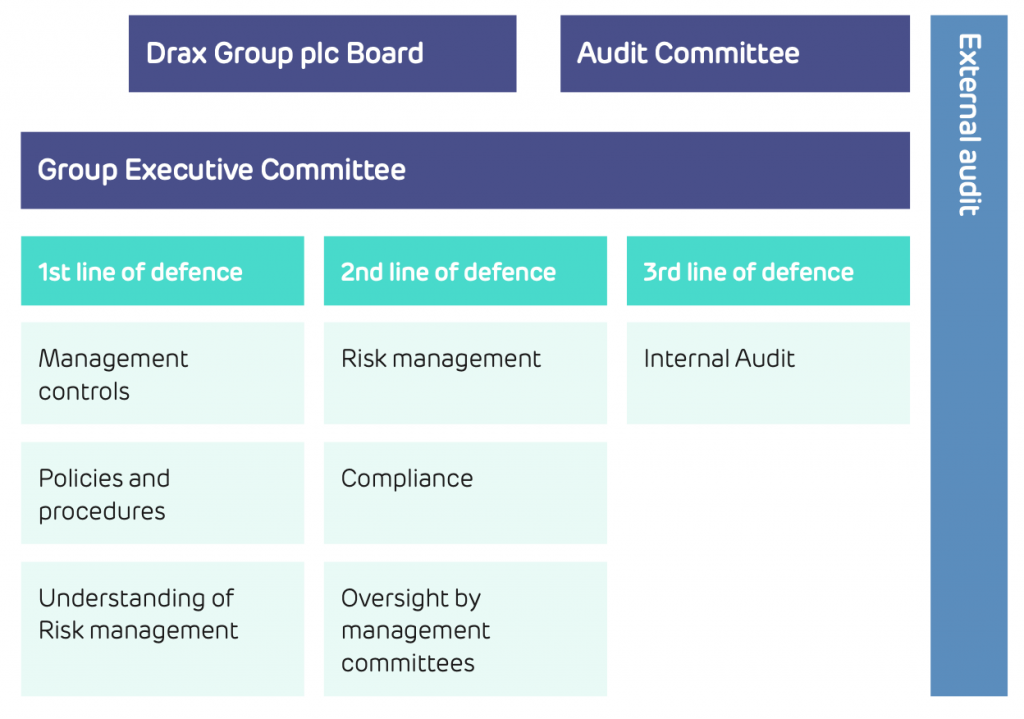The height and width of the screenshot is (719, 1024).
Task: Select the 3rd line of defence header
Action: pyautogui.click(x=768, y=271)
